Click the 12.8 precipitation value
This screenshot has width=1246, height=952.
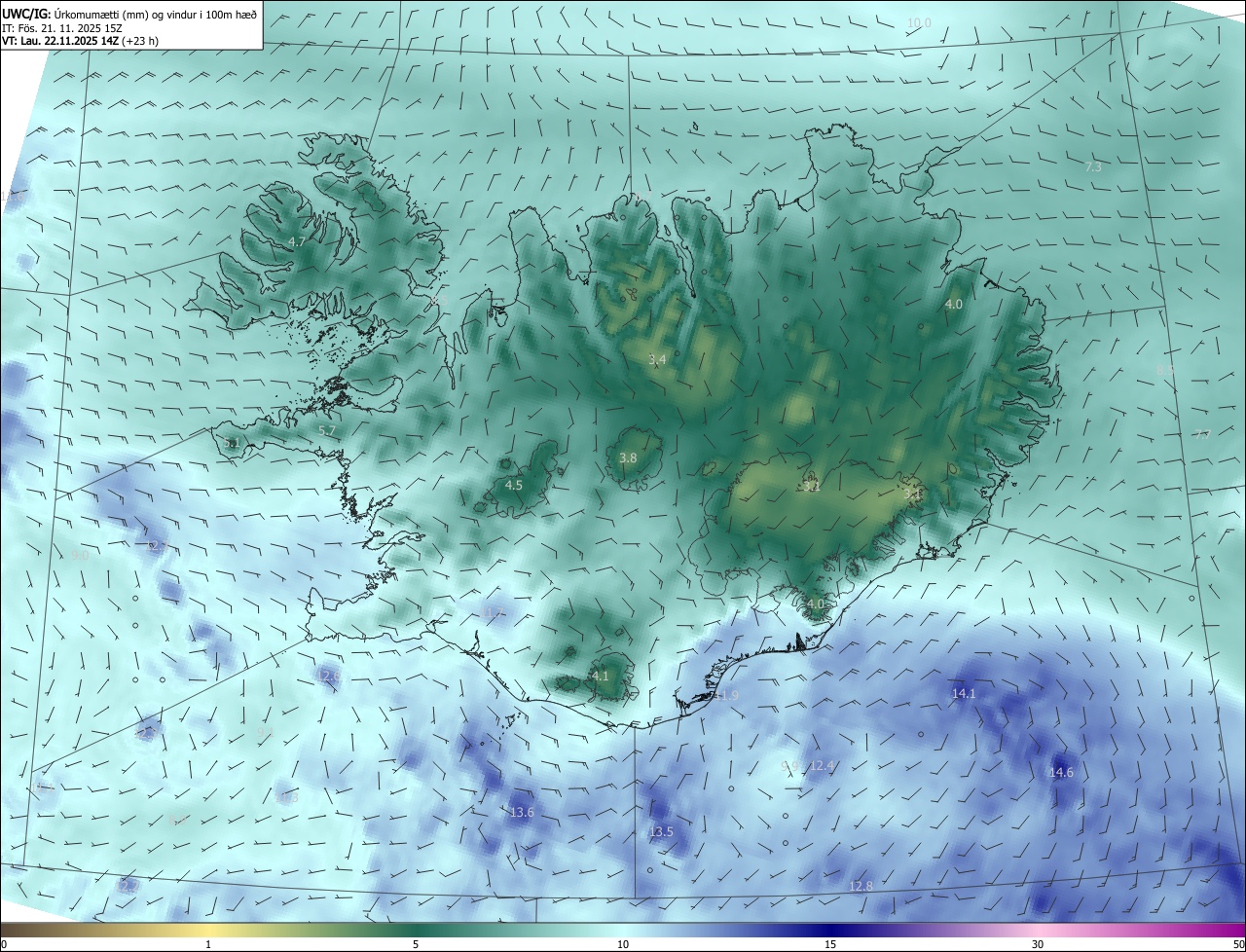861,886
